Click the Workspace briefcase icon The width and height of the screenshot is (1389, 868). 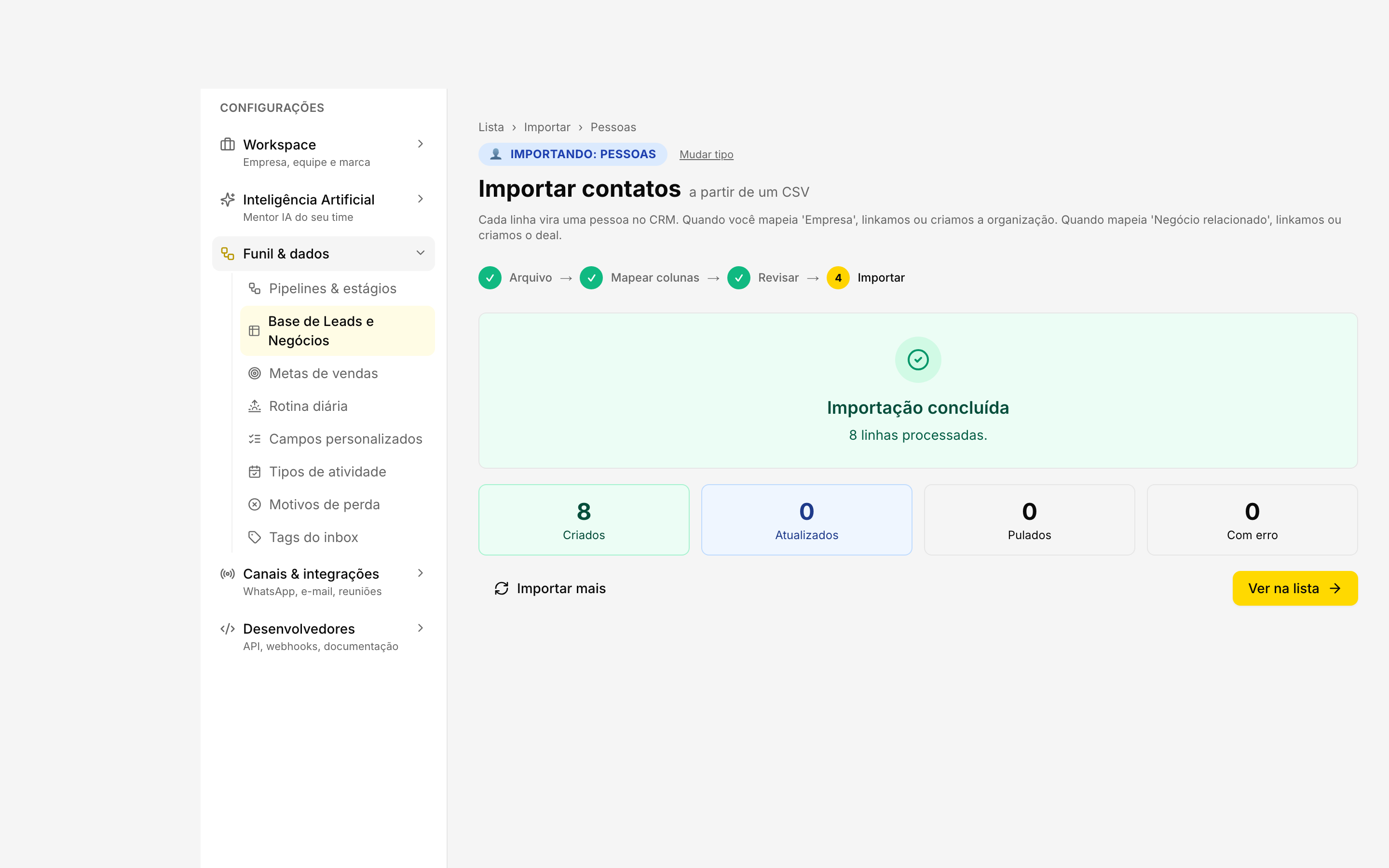228,144
